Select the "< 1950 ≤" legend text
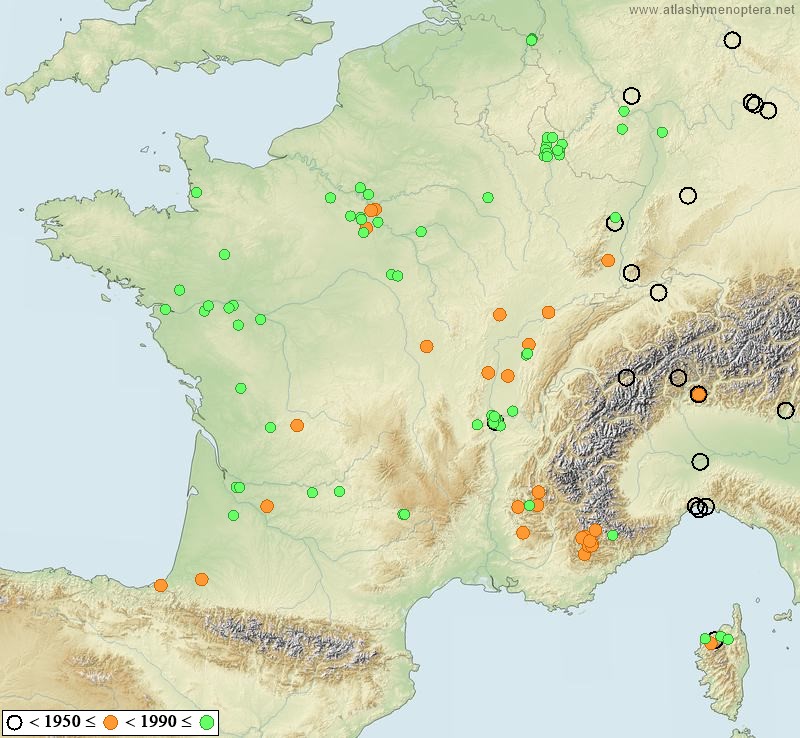The height and width of the screenshot is (738, 800). click(x=63, y=722)
